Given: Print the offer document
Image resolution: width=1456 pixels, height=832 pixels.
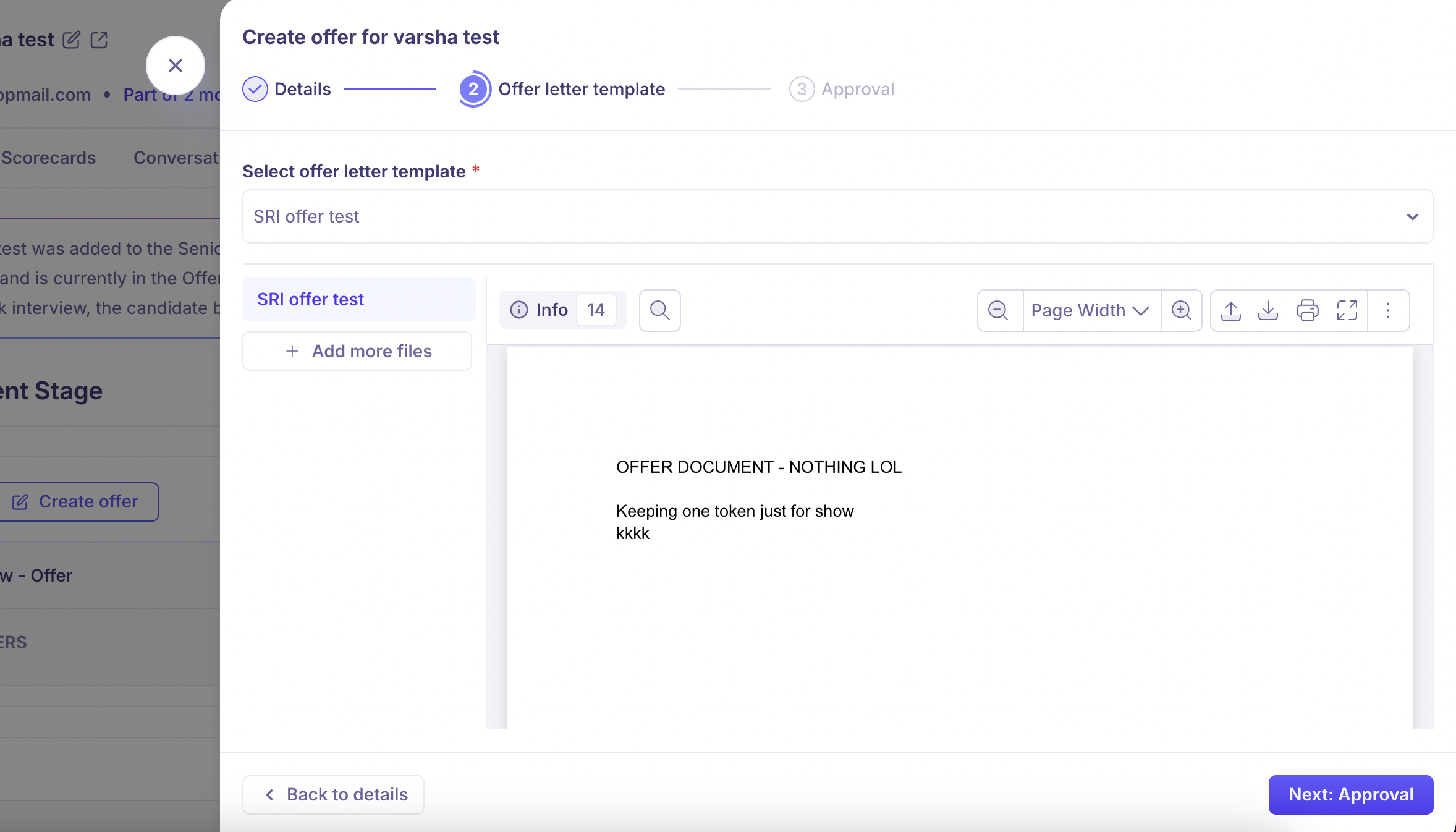Looking at the screenshot, I should (x=1307, y=310).
